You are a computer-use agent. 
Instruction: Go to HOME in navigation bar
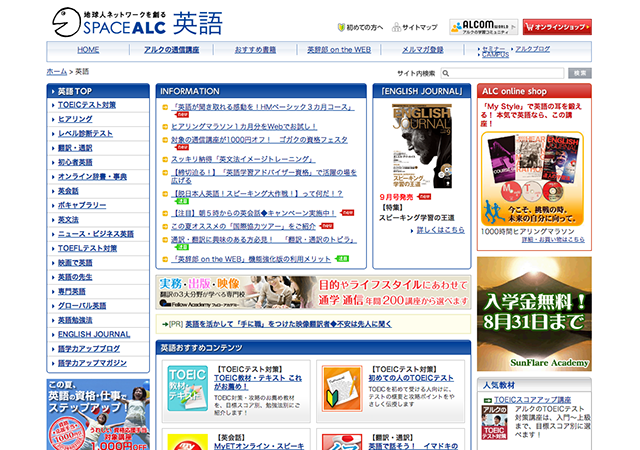click(x=88, y=50)
